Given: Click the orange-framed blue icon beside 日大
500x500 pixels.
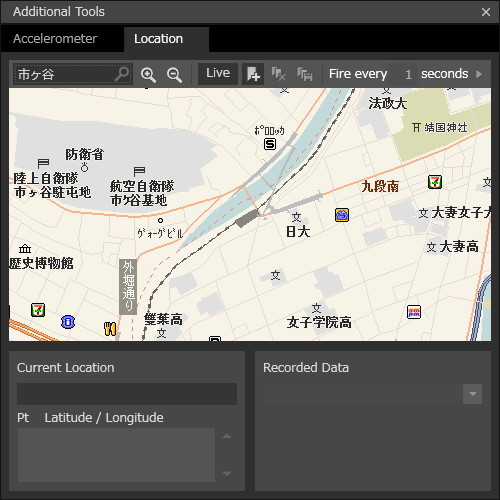Looking at the screenshot, I should click(342, 215).
